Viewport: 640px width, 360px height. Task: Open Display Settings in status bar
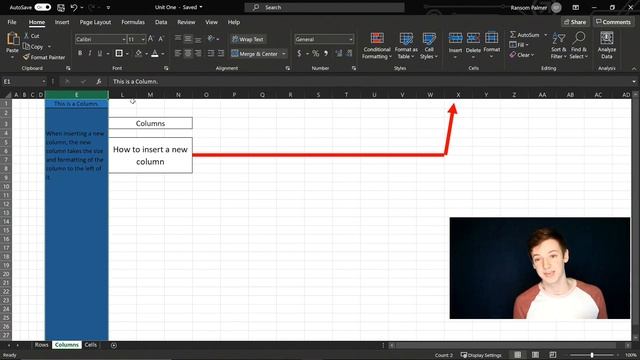[481, 355]
